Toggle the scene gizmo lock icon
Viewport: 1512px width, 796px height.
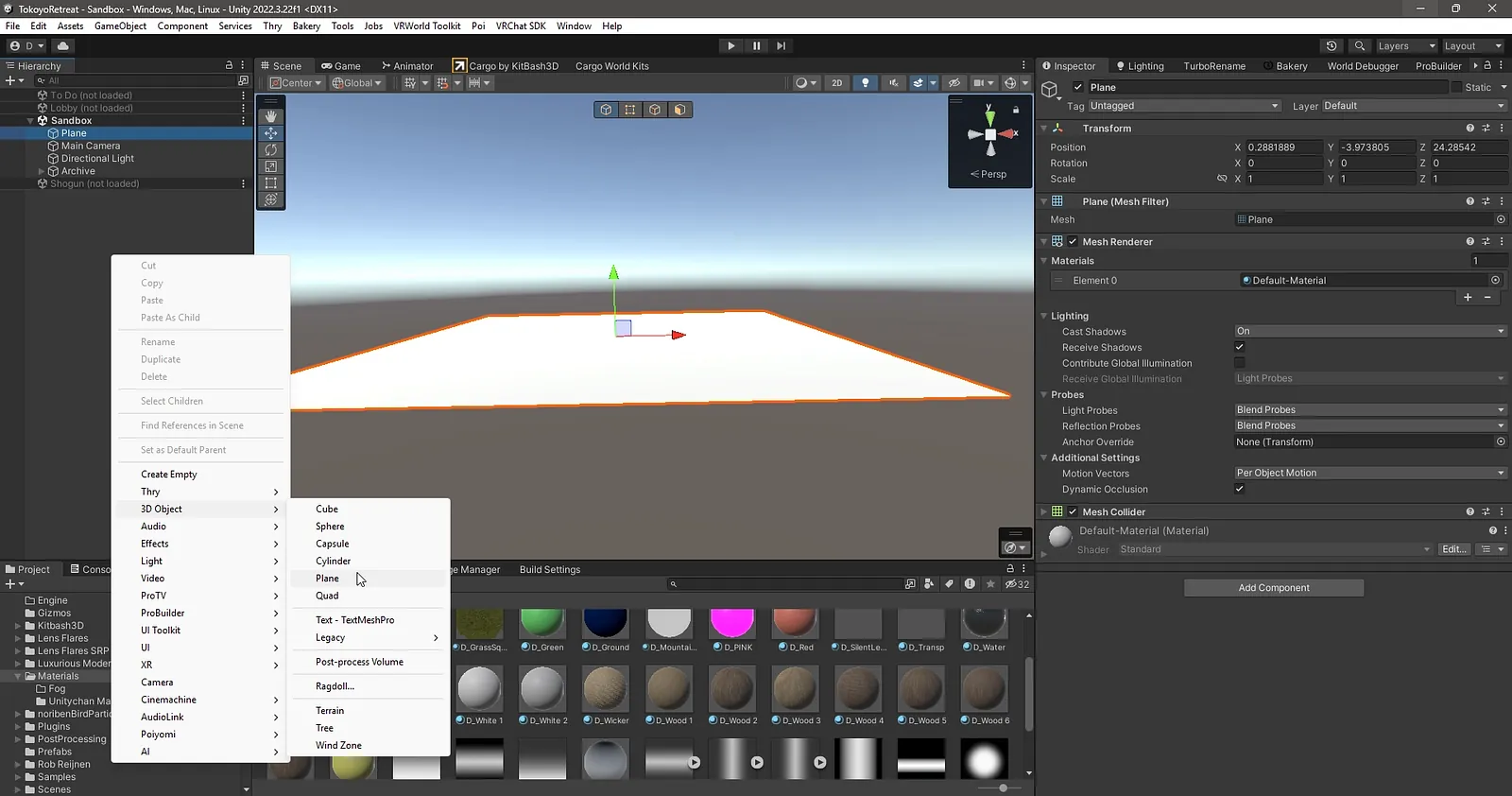click(1016, 110)
